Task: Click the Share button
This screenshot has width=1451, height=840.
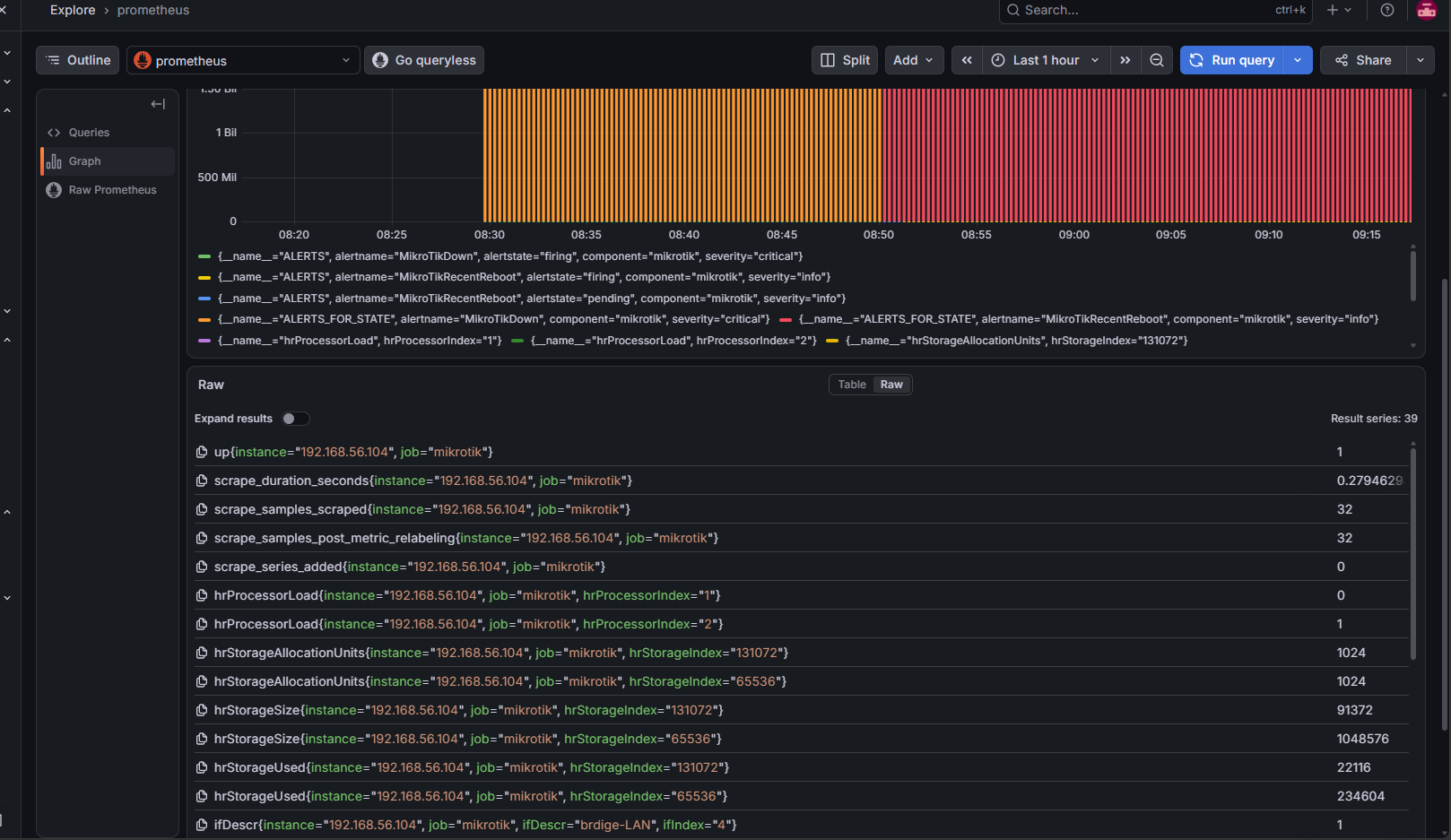Action: coord(1363,60)
